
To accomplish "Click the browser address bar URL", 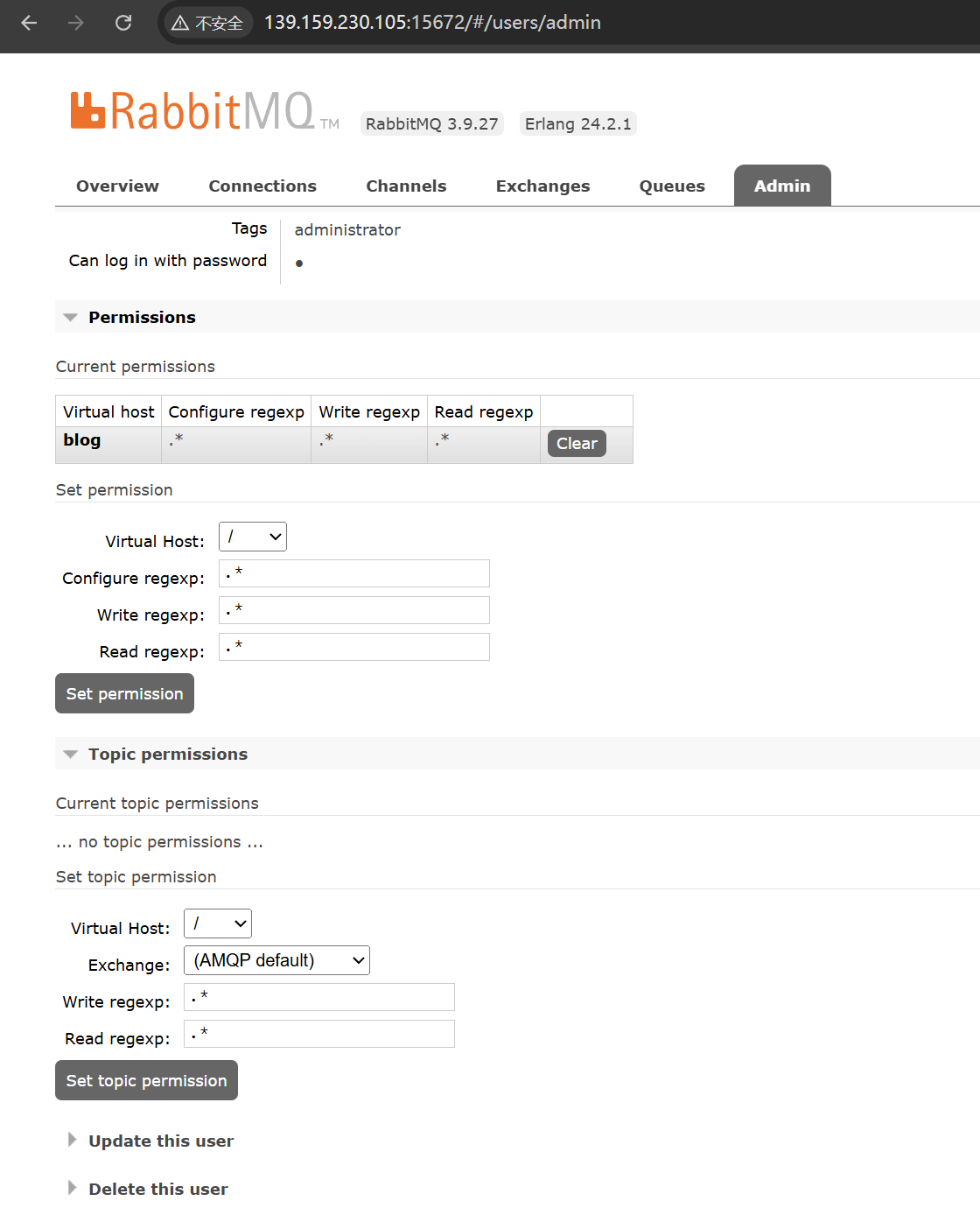I will pos(432,23).
